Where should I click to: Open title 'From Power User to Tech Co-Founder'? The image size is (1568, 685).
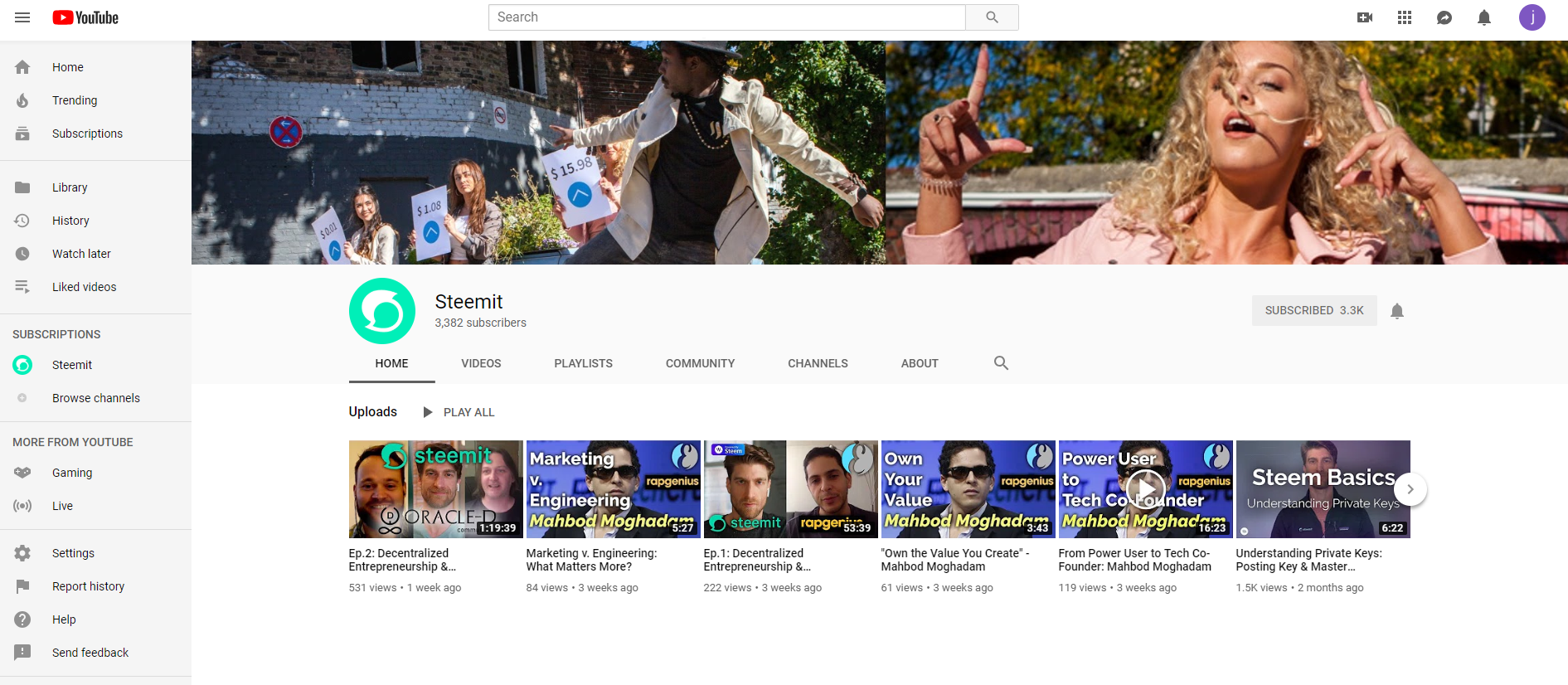click(x=1135, y=560)
